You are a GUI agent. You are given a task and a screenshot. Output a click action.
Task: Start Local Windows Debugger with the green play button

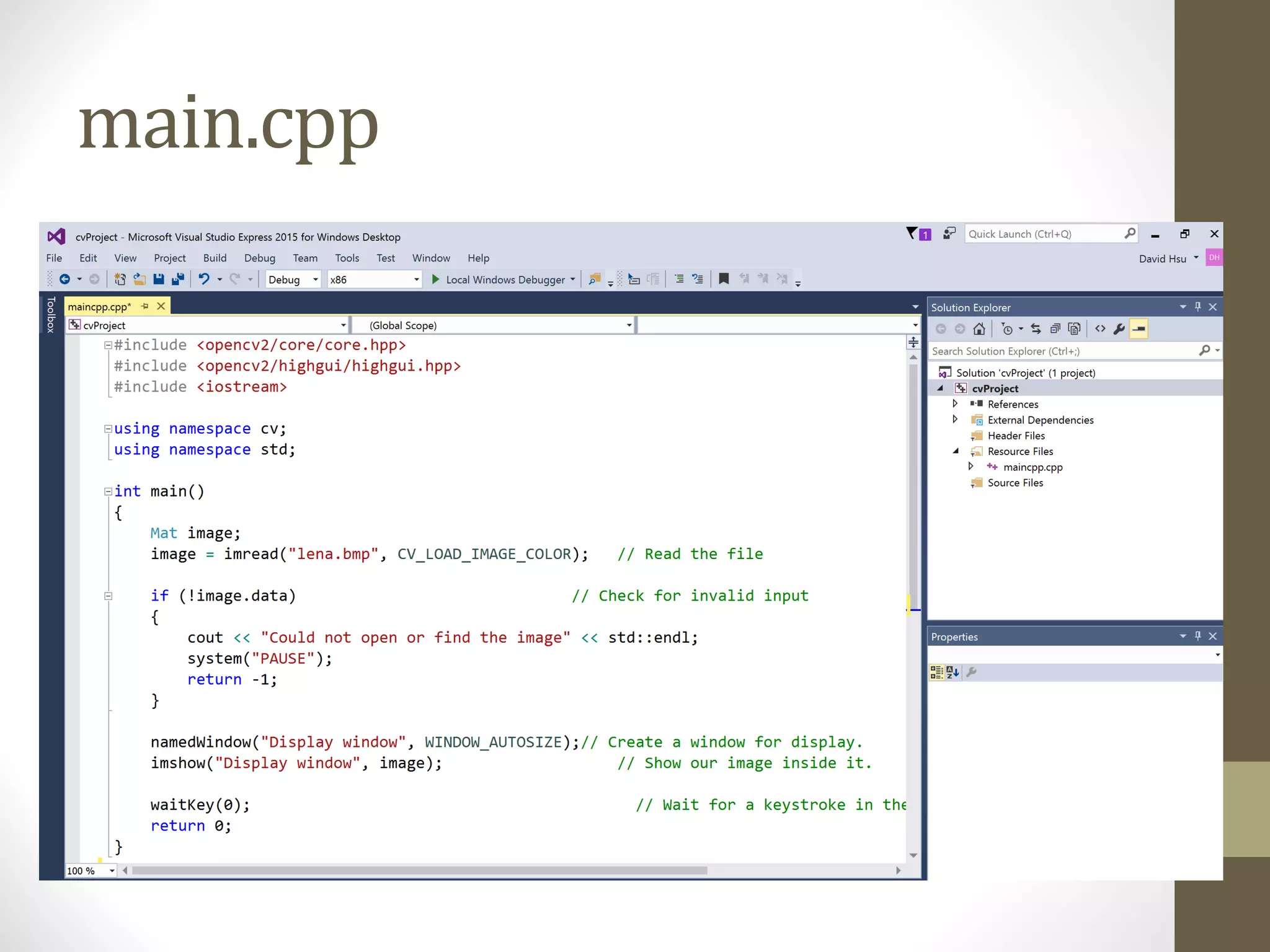point(436,280)
